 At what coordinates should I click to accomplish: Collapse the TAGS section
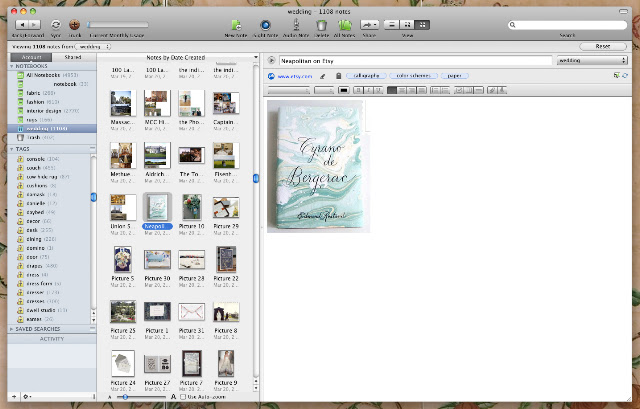tap(12, 149)
